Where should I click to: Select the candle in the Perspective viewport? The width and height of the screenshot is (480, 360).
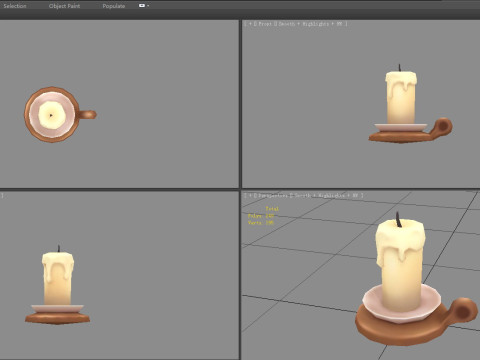[401, 267]
